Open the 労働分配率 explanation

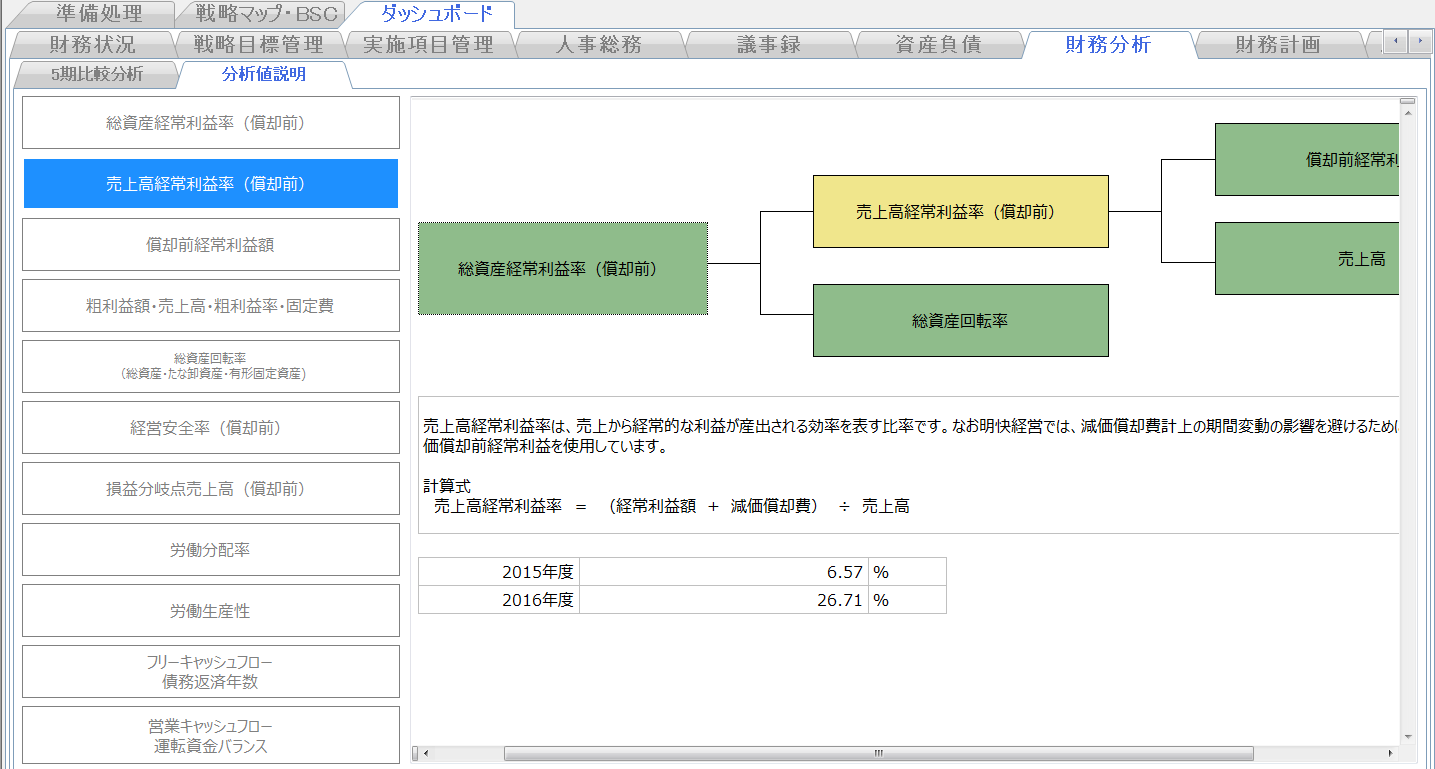tap(211, 550)
